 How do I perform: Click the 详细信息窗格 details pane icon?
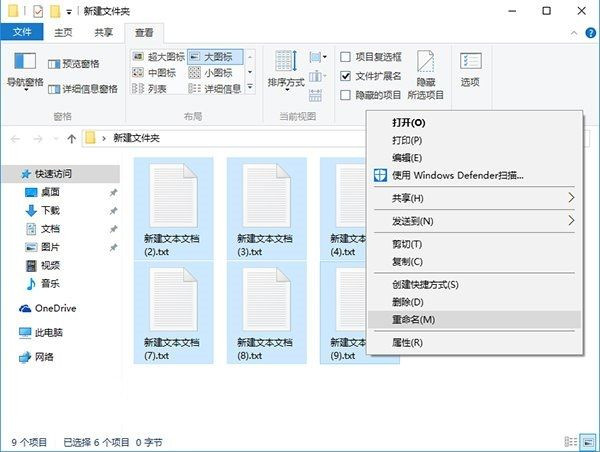point(53,88)
